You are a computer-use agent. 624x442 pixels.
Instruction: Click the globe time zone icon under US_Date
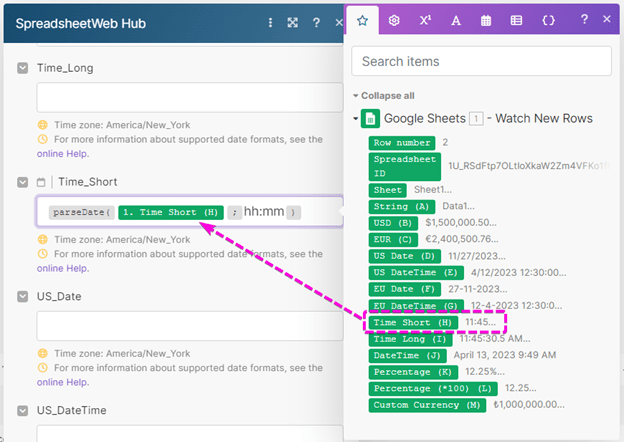(43, 353)
